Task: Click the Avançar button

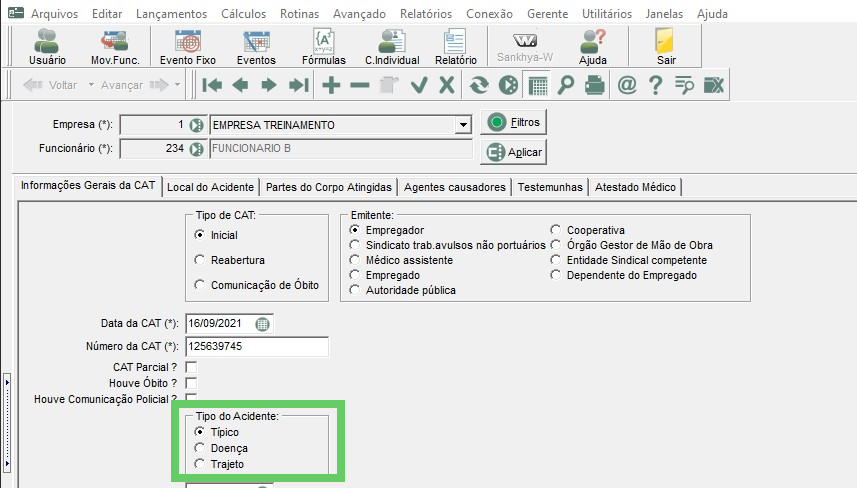Action: (x=134, y=85)
